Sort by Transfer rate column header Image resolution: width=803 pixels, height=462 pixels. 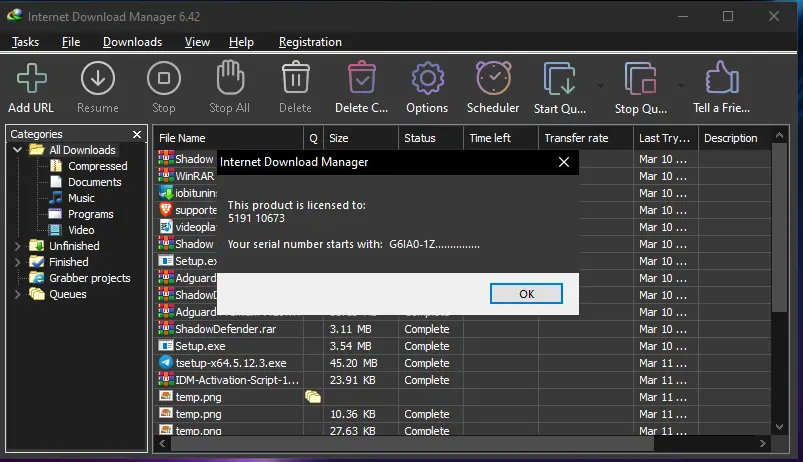pos(586,138)
